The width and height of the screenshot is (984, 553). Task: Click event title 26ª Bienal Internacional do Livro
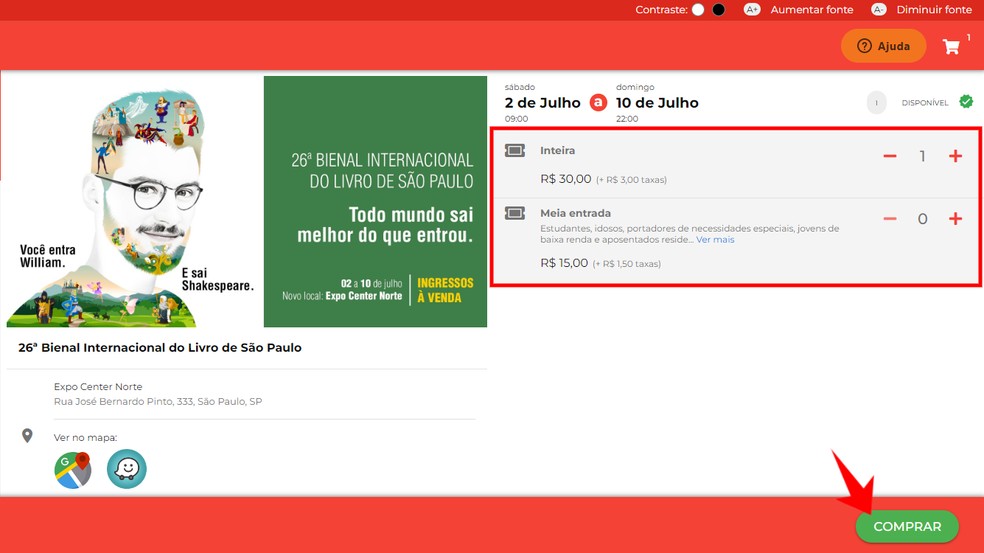[x=159, y=348]
